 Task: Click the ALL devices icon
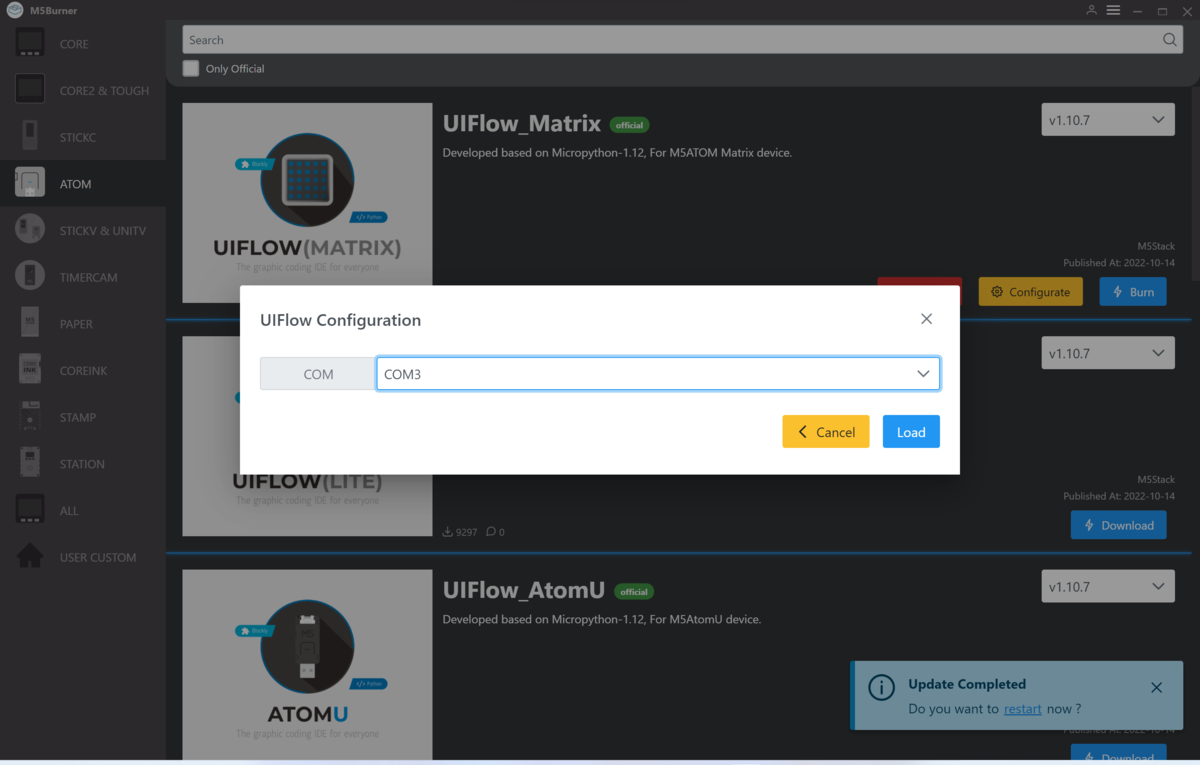pos(30,510)
